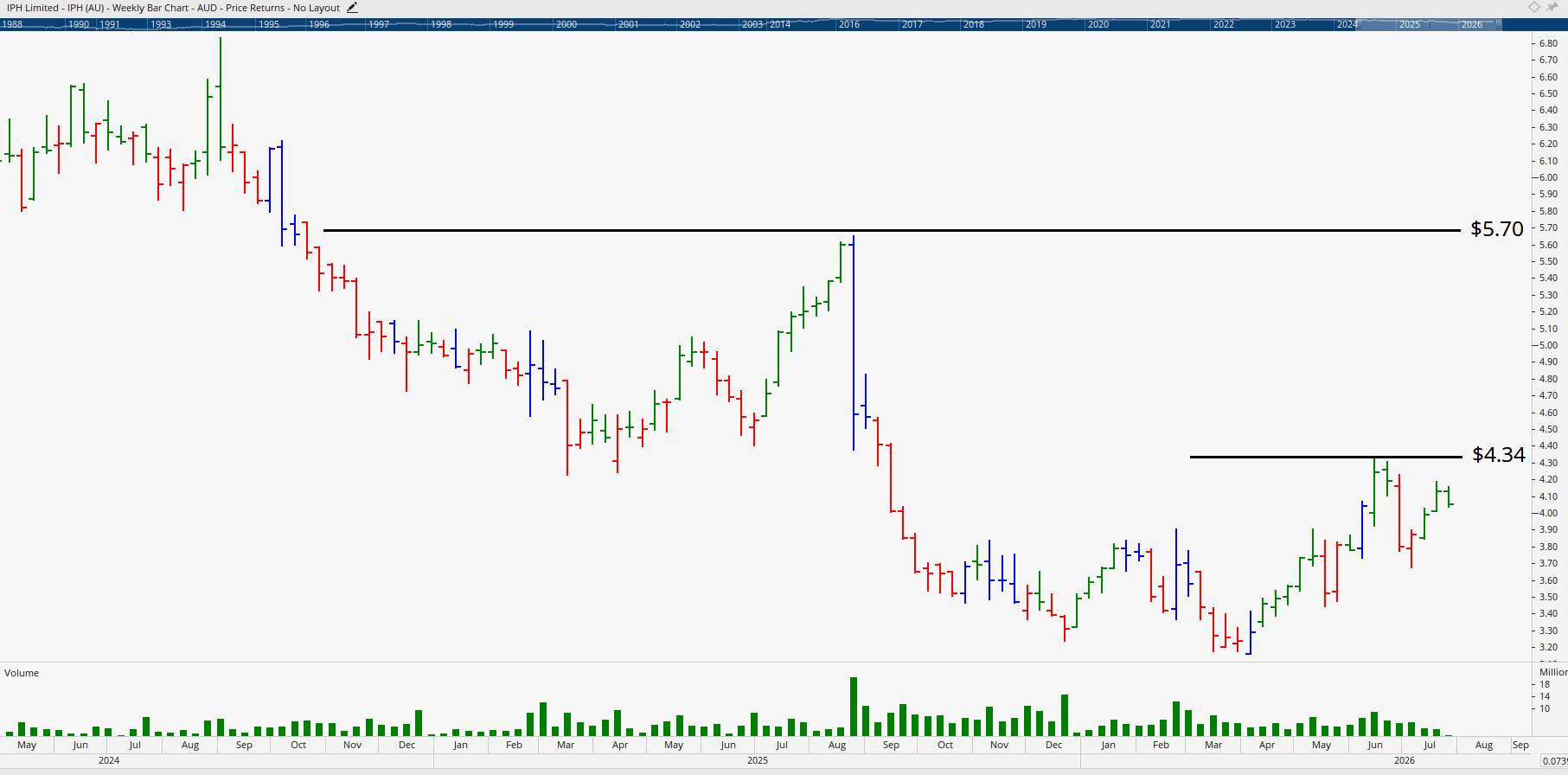
Task: Click the tallest volume bar in August 2025
Action: (x=854, y=707)
